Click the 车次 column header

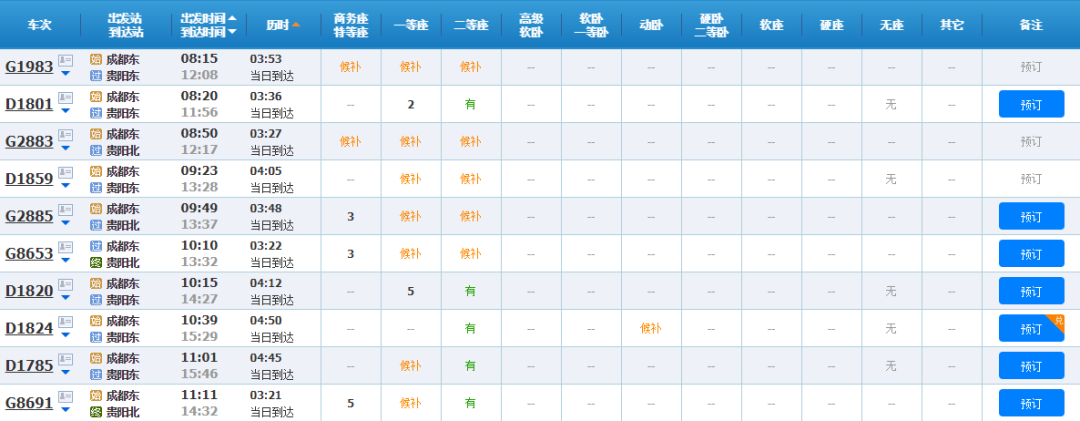(x=39, y=25)
